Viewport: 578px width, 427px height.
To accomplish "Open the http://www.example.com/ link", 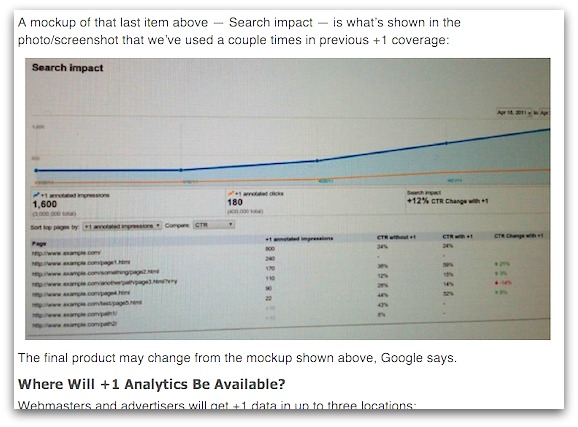I will pos(66,253).
